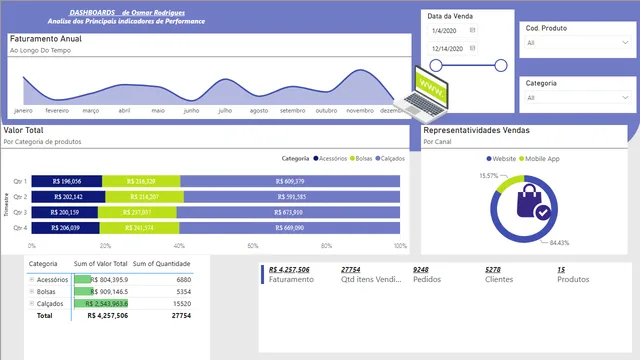Select the Bolsas legend marker
Image resolution: width=640 pixels, height=360 pixels.
[352, 158]
